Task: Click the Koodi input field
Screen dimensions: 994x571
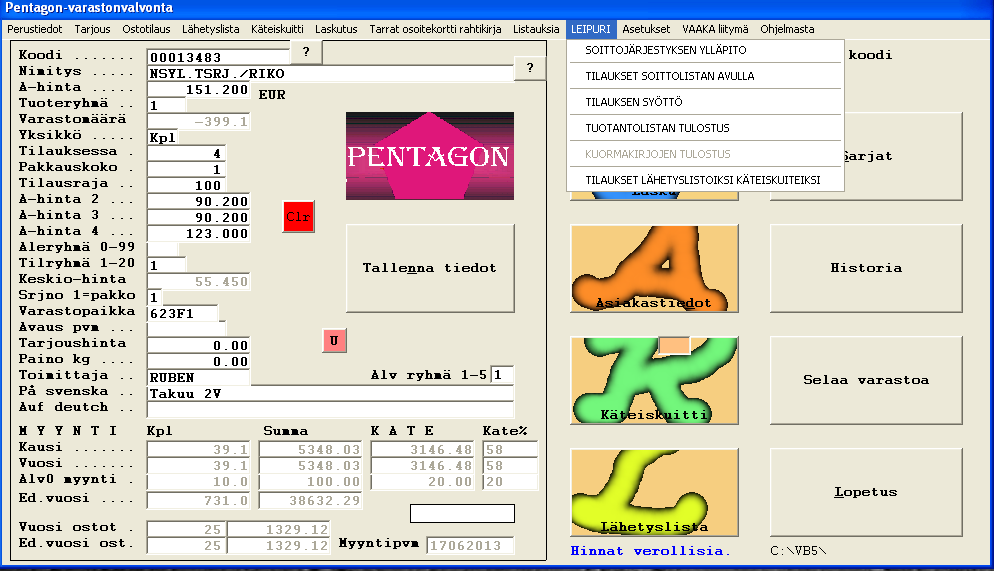Action: click(218, 57)
